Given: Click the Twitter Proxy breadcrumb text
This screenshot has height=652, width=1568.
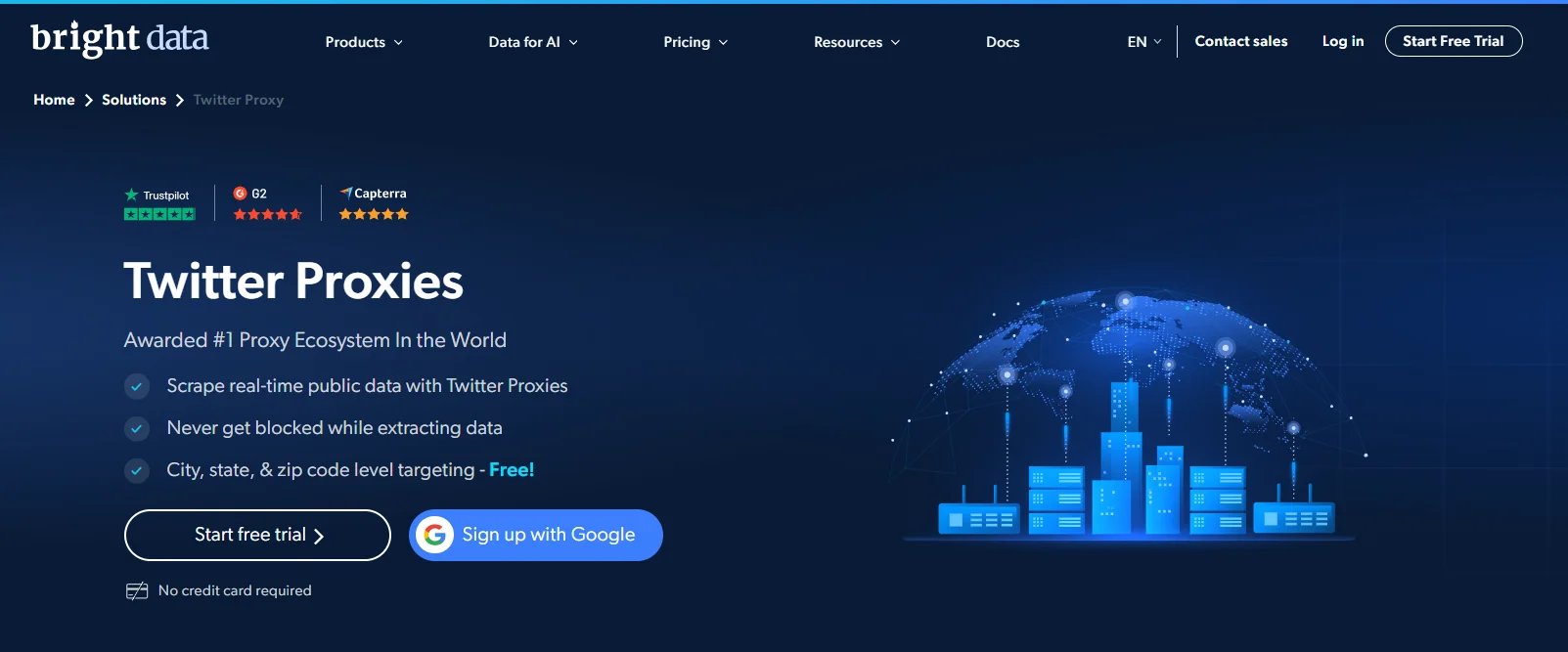Looking at the screenshot, I should pyautogui.click(x=239, y=100).
